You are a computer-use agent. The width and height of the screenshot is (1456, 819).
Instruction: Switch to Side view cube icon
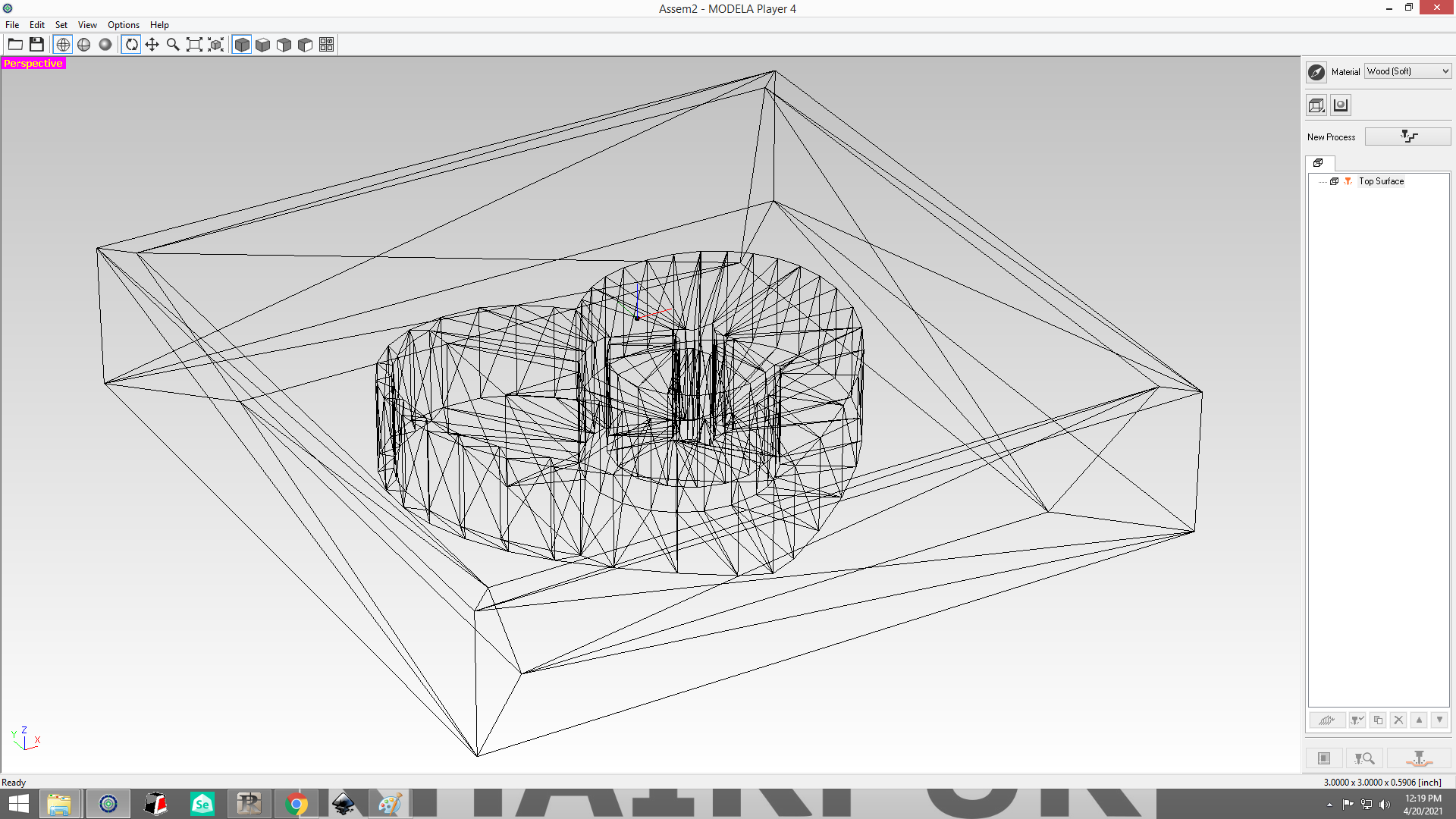coord(306,45)
